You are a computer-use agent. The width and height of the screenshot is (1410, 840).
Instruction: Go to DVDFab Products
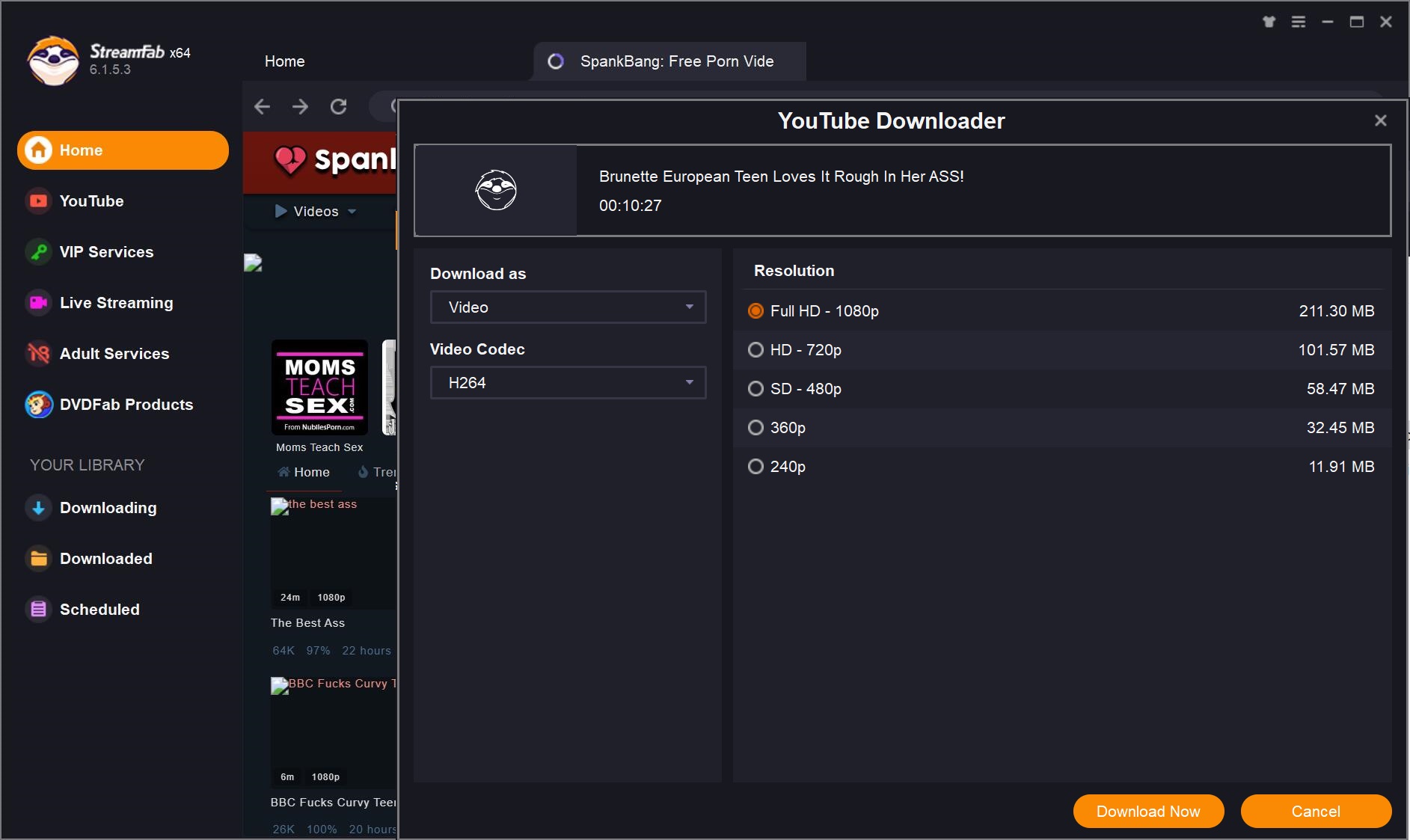coord(126,405)
